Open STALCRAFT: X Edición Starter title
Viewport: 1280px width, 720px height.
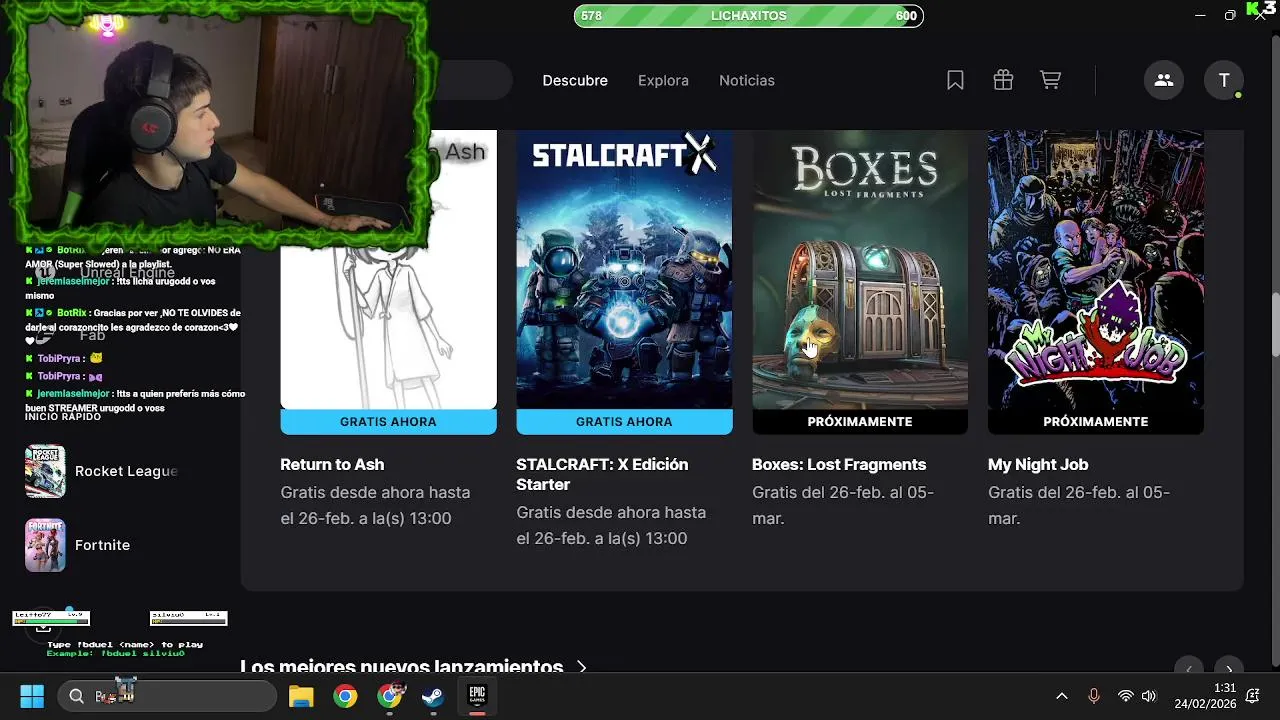[x=602, y=474]
